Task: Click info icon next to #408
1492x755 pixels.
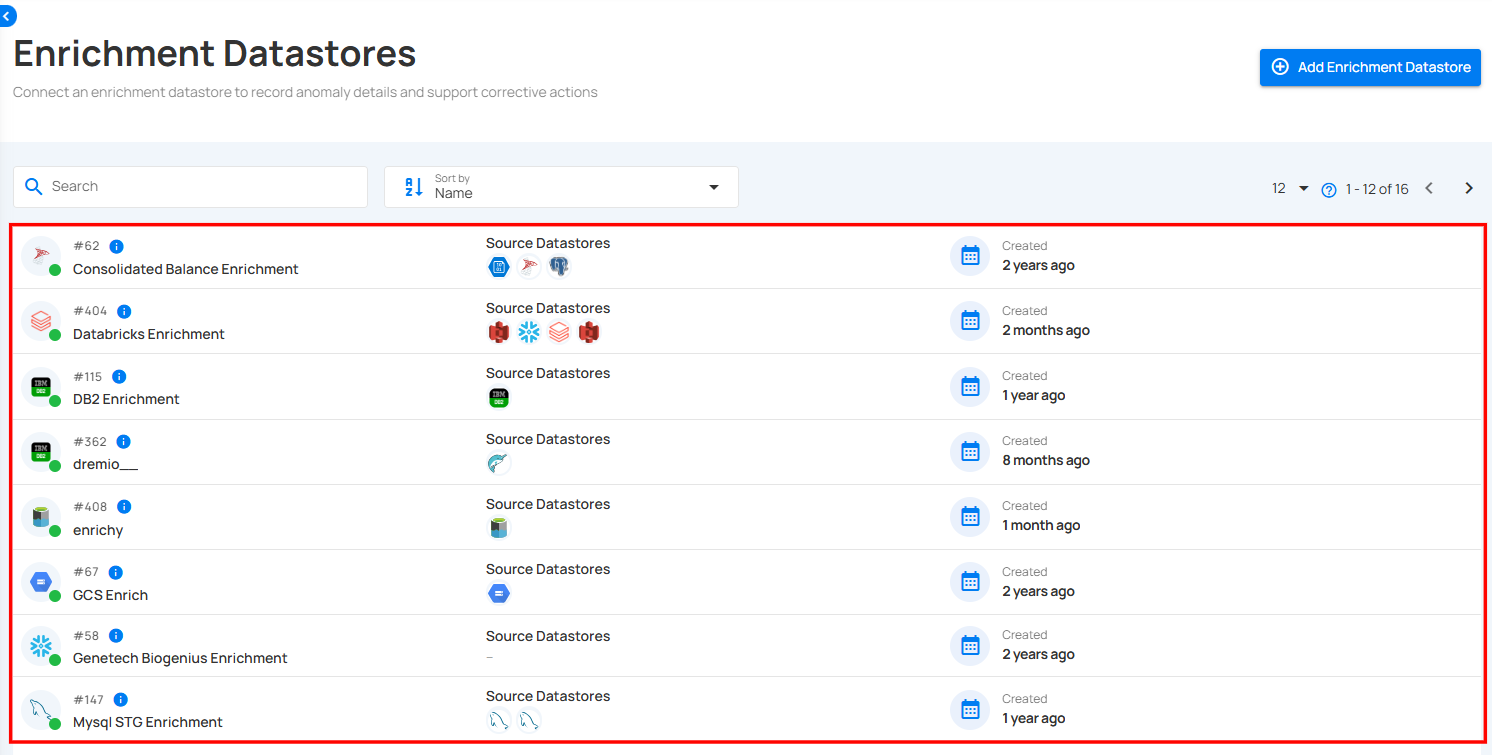Action: pos(124,507)
